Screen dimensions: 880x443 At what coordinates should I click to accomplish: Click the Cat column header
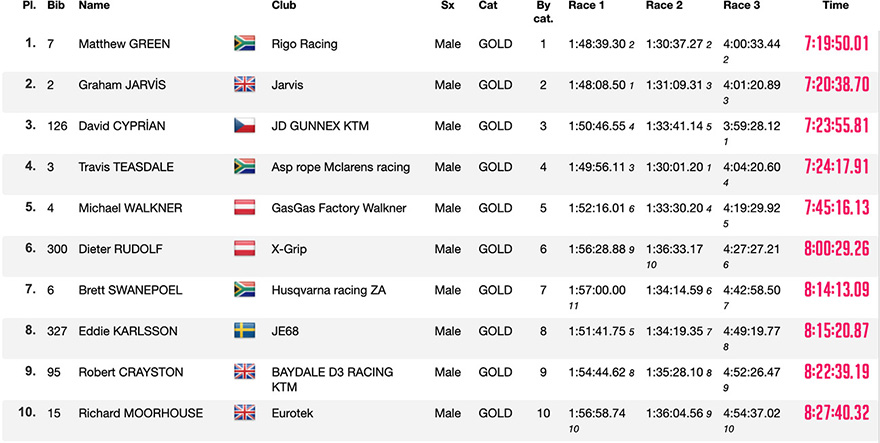(x=487, y=6)
